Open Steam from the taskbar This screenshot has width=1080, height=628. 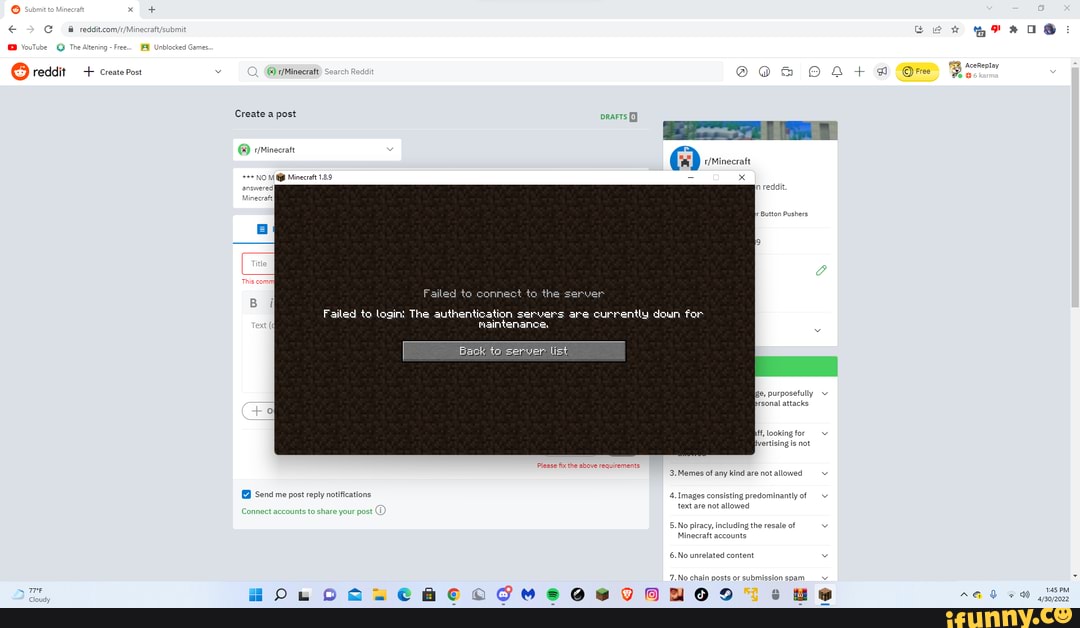(725, 595)
